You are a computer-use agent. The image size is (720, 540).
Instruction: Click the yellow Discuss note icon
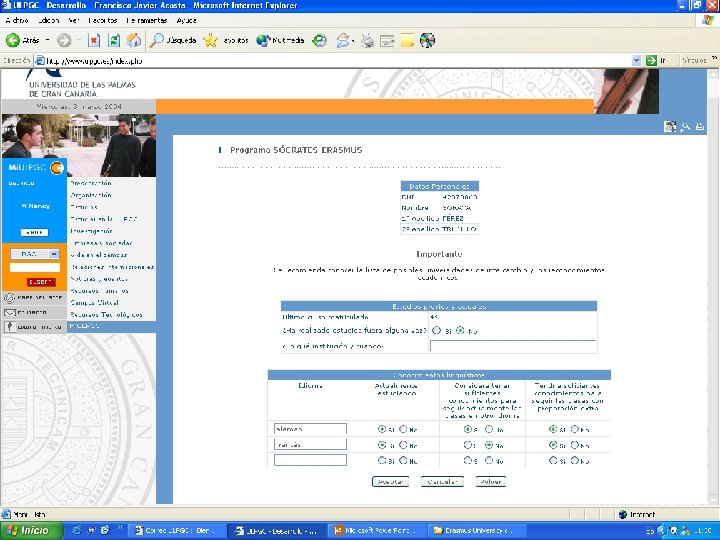pos(407,40)
